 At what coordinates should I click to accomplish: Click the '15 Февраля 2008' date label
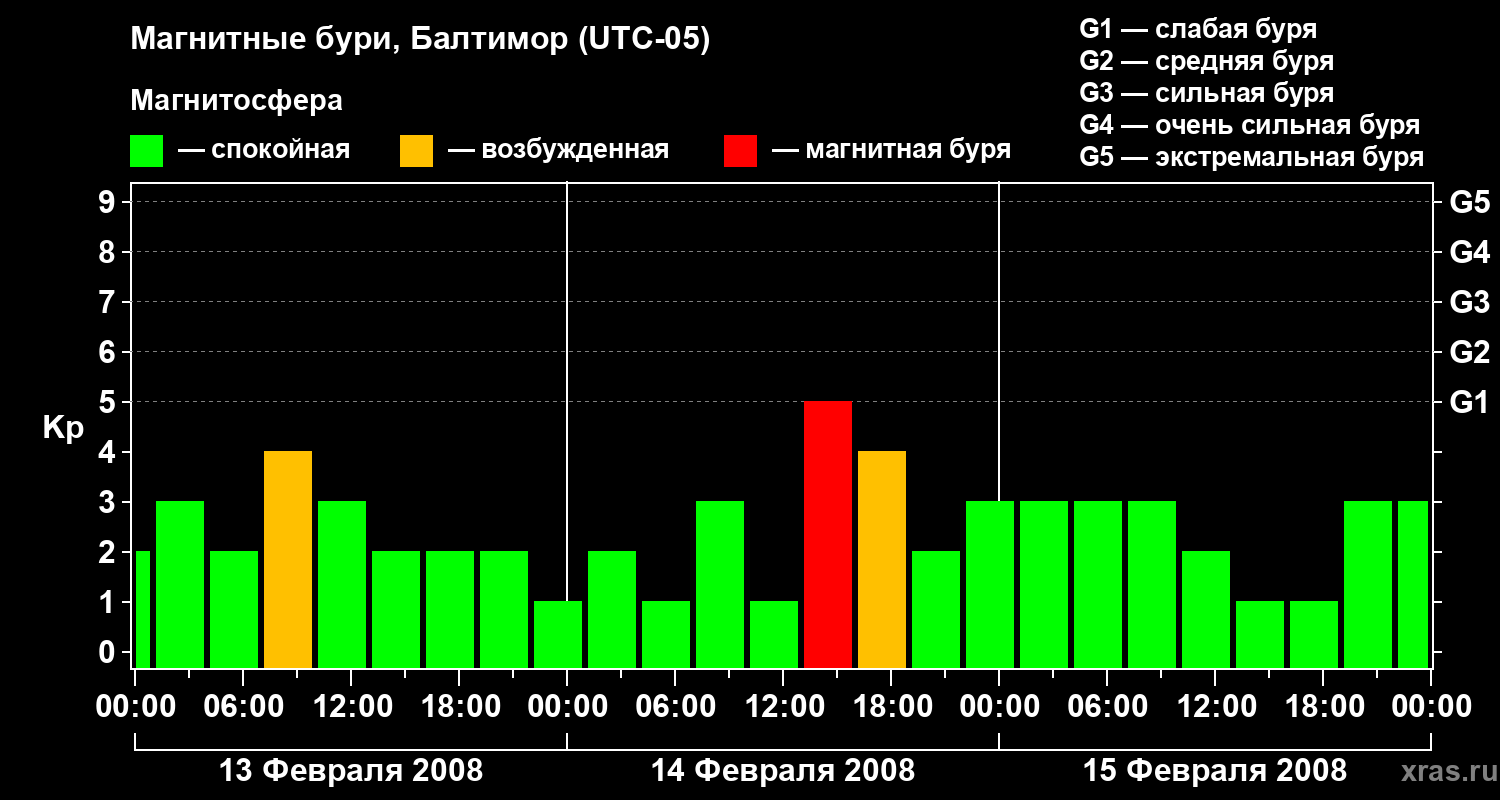point(1215,771)
